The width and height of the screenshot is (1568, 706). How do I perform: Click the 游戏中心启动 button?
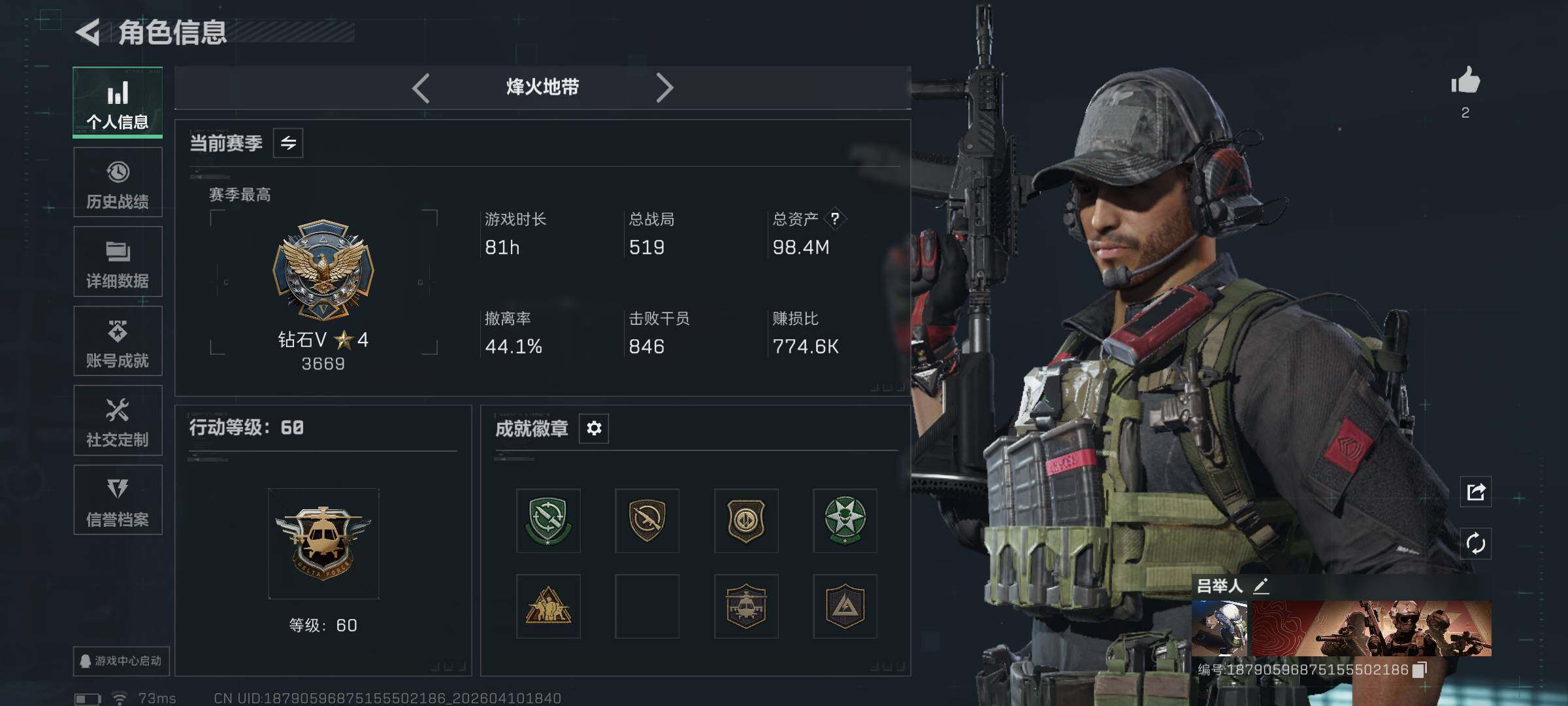tap(122, 661)
